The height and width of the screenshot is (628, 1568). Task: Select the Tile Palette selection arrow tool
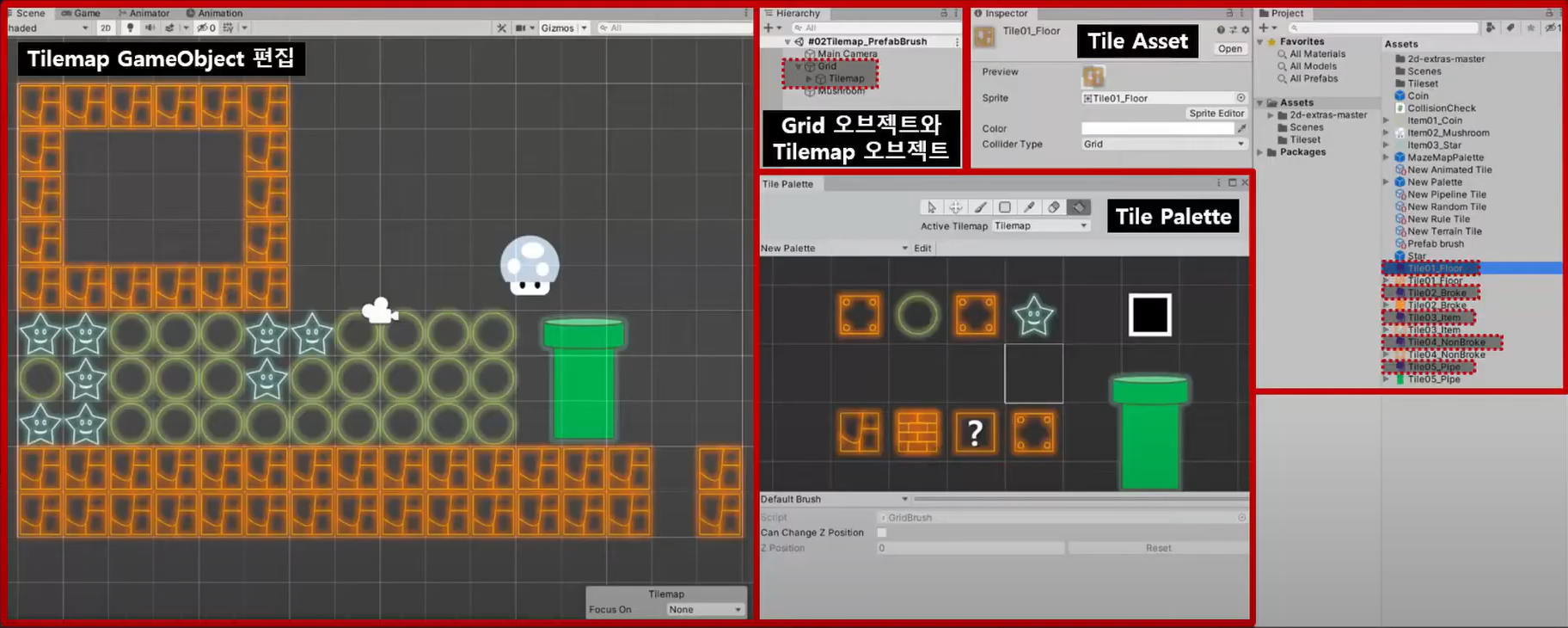[931, 207]
